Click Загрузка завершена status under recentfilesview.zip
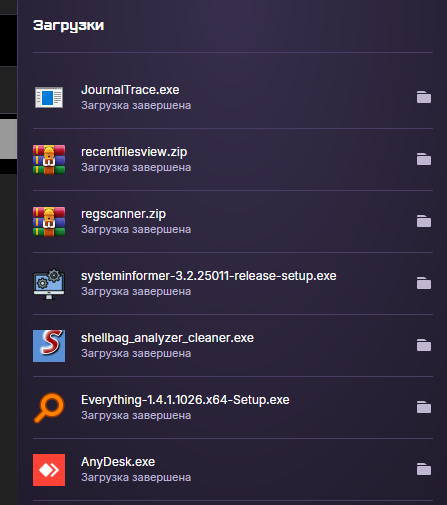447x505 pixels. [x=136, y=168]
